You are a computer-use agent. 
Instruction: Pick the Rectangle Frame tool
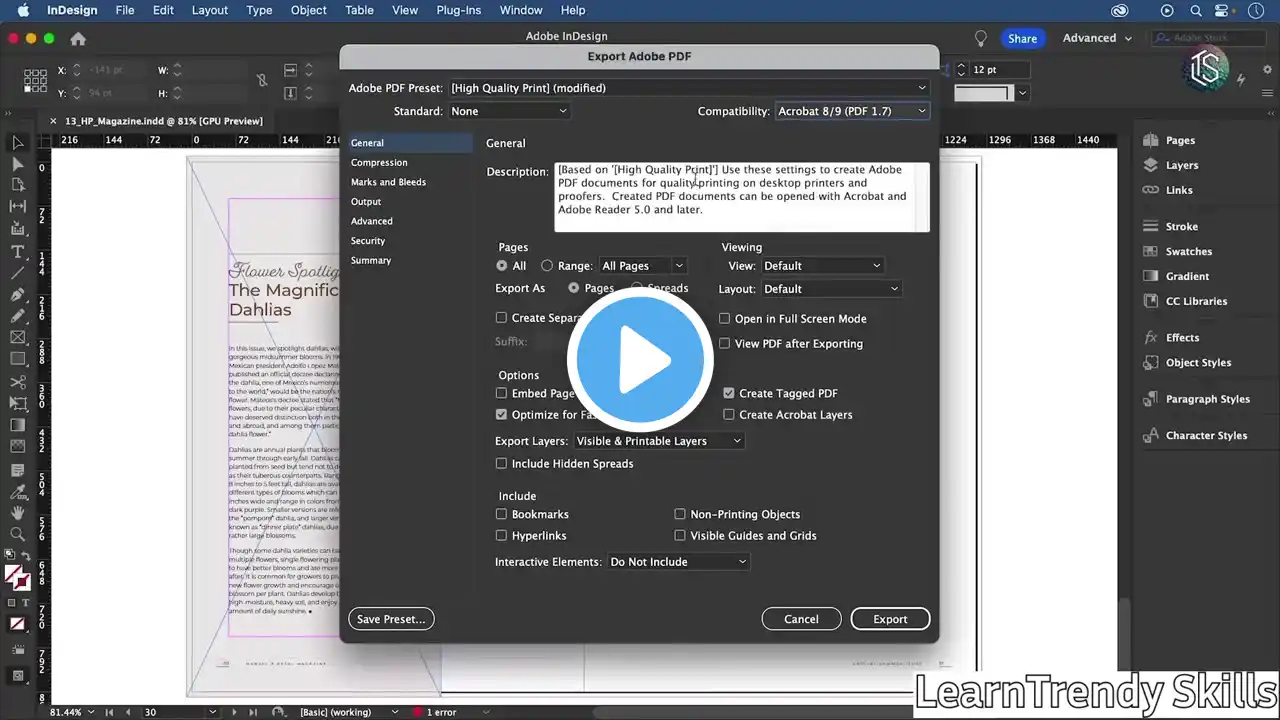18,338
